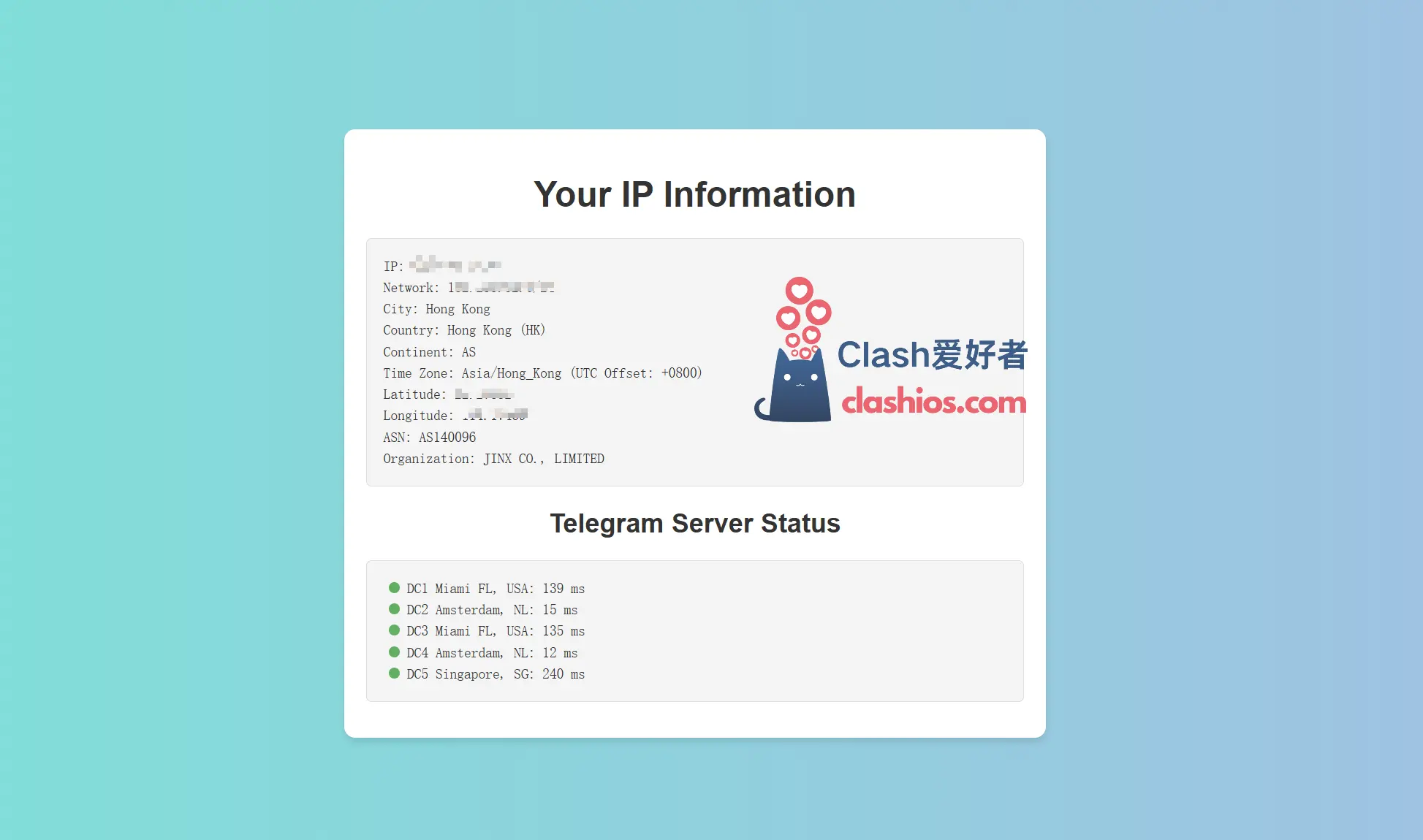Select the 'City: Hong Kong' line
1423x840 pixels.
click(x=436, y=309)
